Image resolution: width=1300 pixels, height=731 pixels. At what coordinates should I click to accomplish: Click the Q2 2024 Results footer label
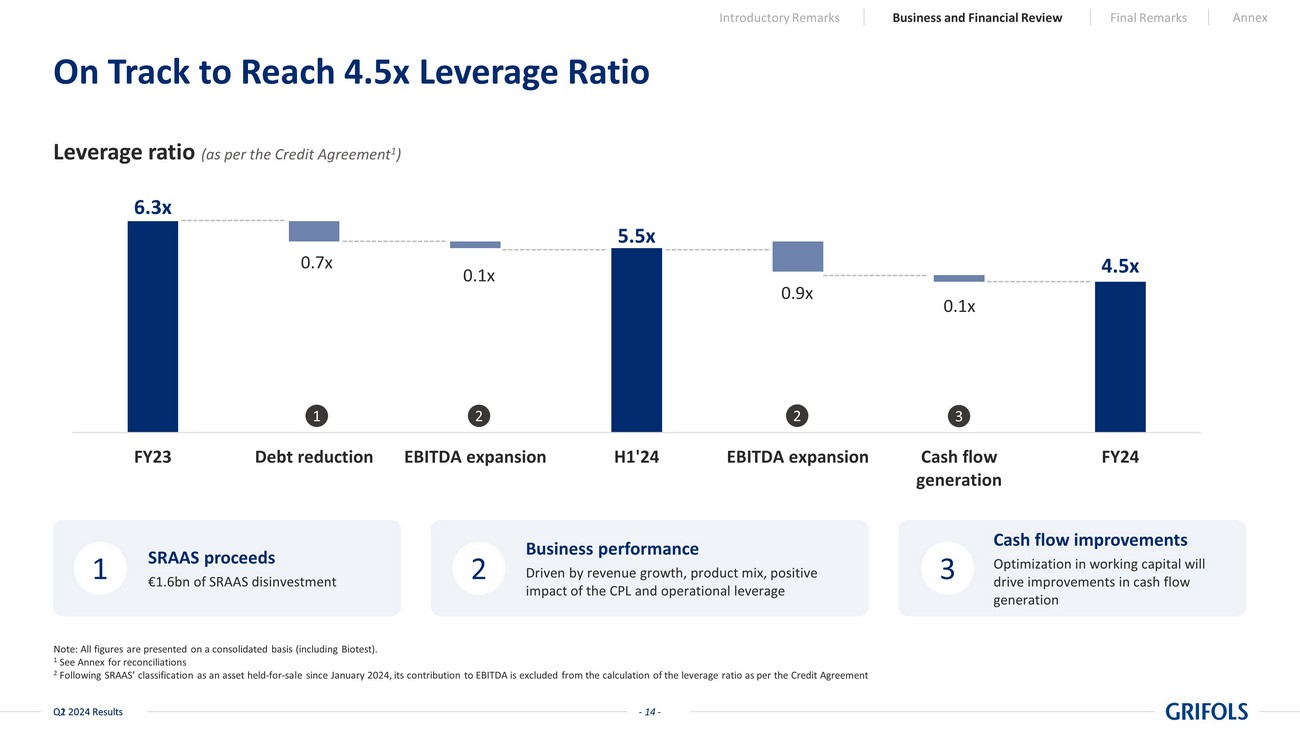(88, 712)
